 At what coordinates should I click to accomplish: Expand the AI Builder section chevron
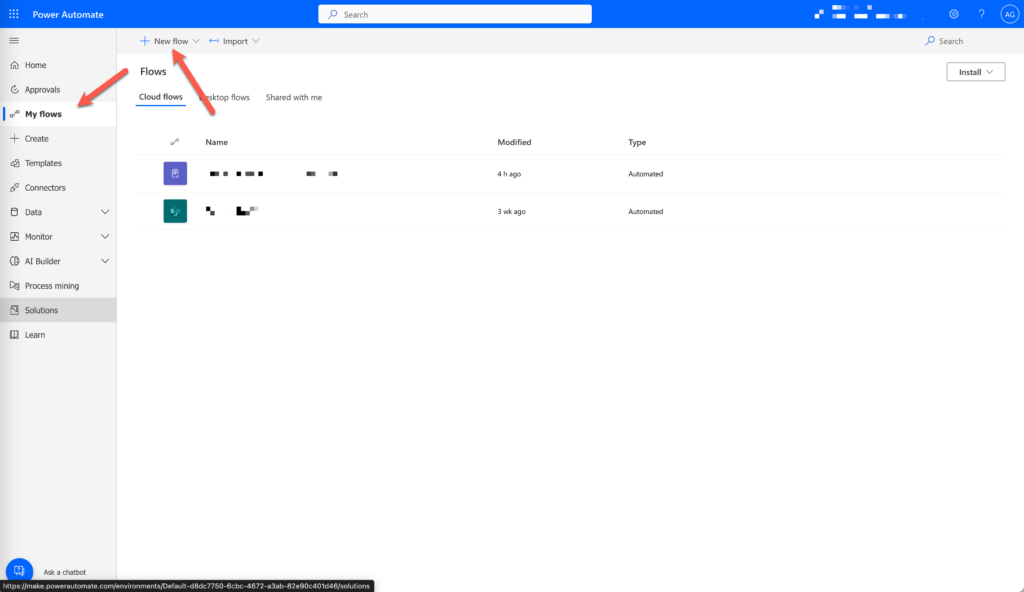tap(104, 261)
